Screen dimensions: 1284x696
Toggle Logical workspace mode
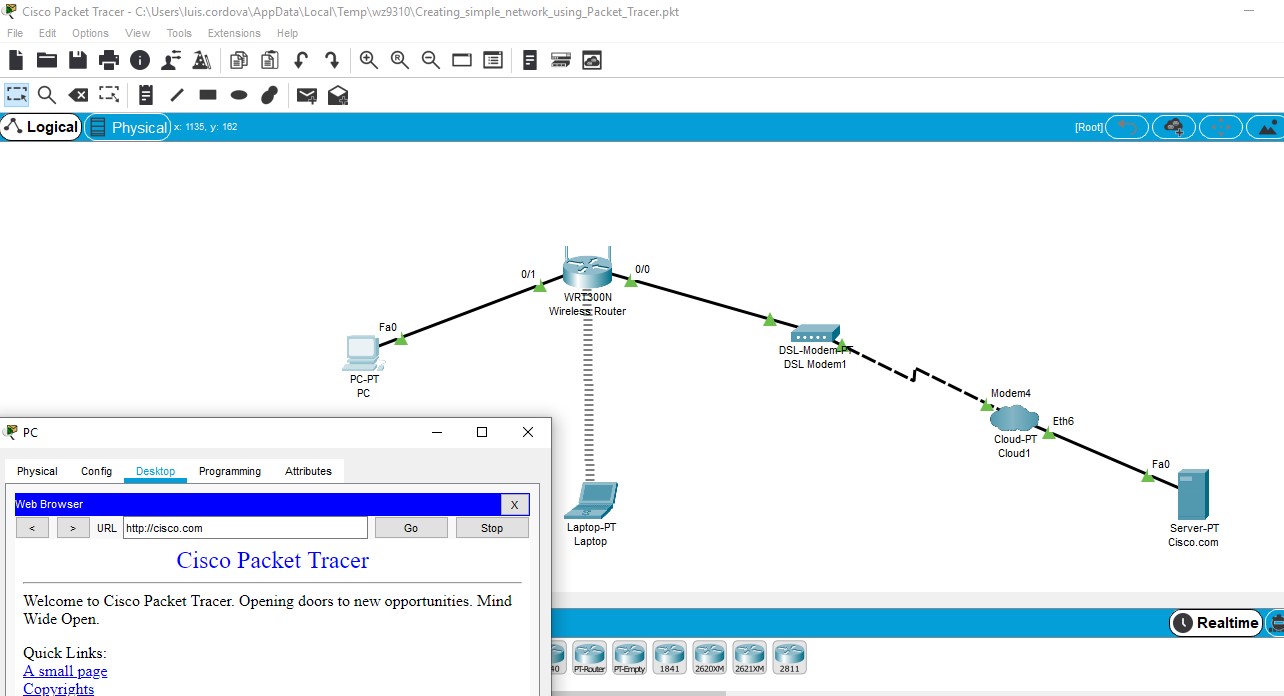pyautogui.click(x=41, y=127)
